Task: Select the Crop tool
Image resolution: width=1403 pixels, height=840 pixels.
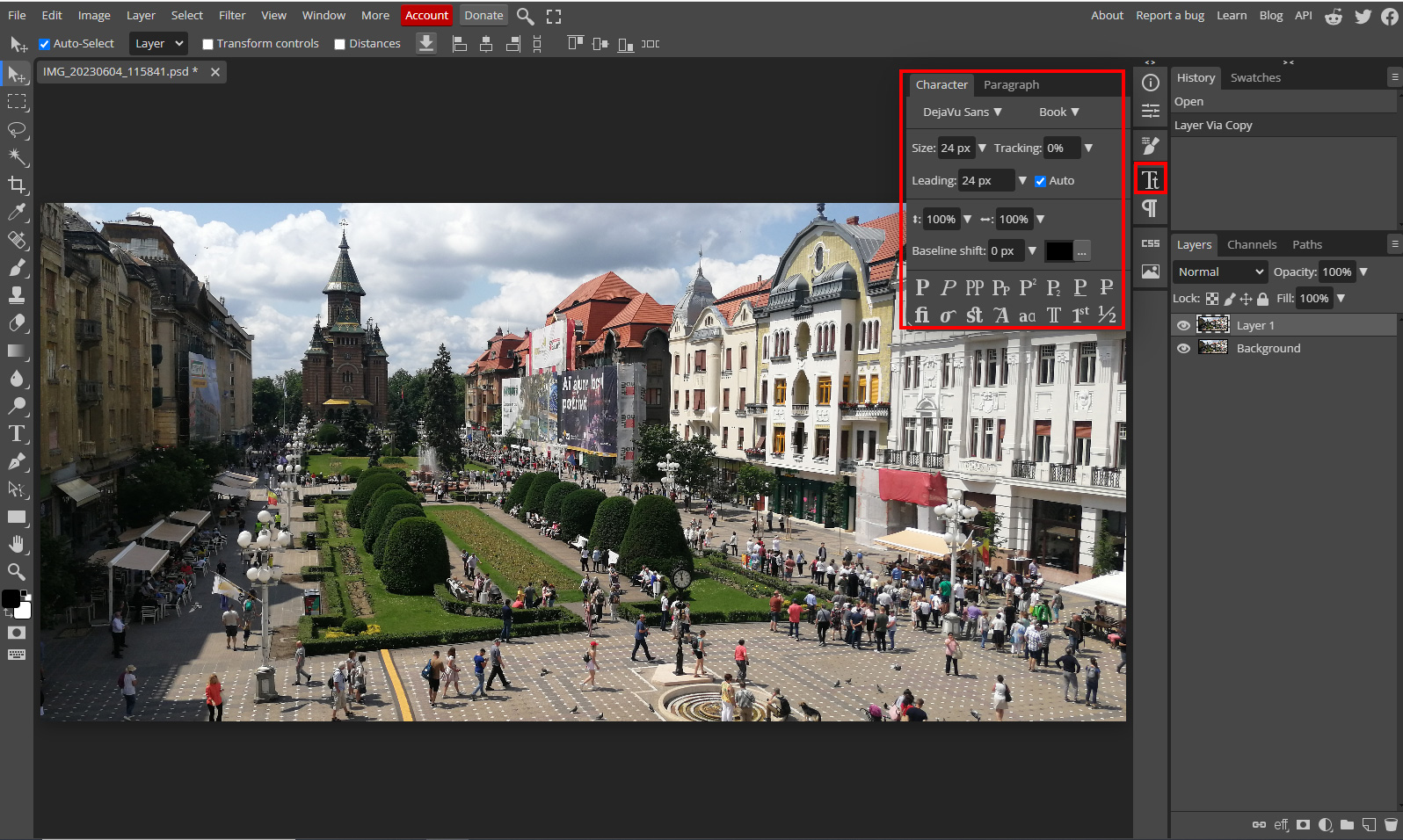Action: 17,185
